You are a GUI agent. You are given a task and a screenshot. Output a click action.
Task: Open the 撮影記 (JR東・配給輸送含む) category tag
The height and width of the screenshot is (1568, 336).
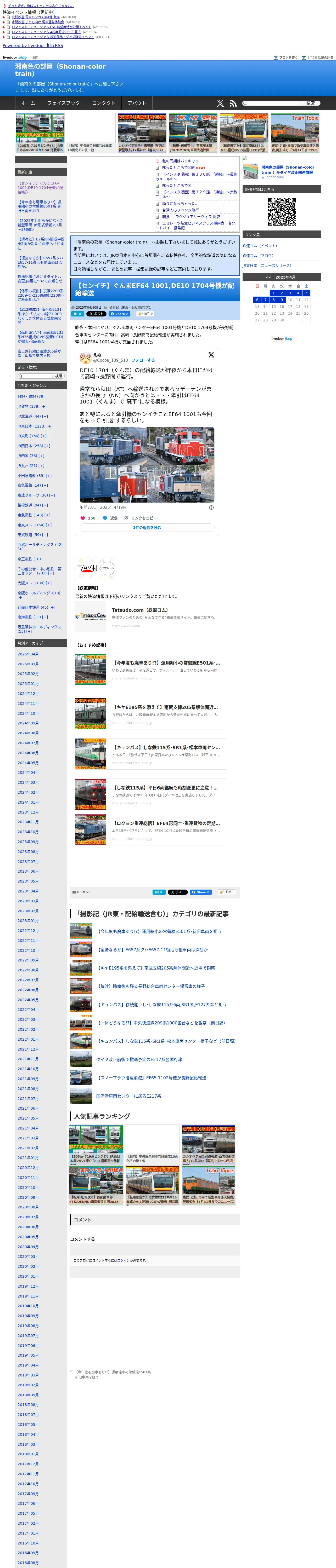click(131, 307)
